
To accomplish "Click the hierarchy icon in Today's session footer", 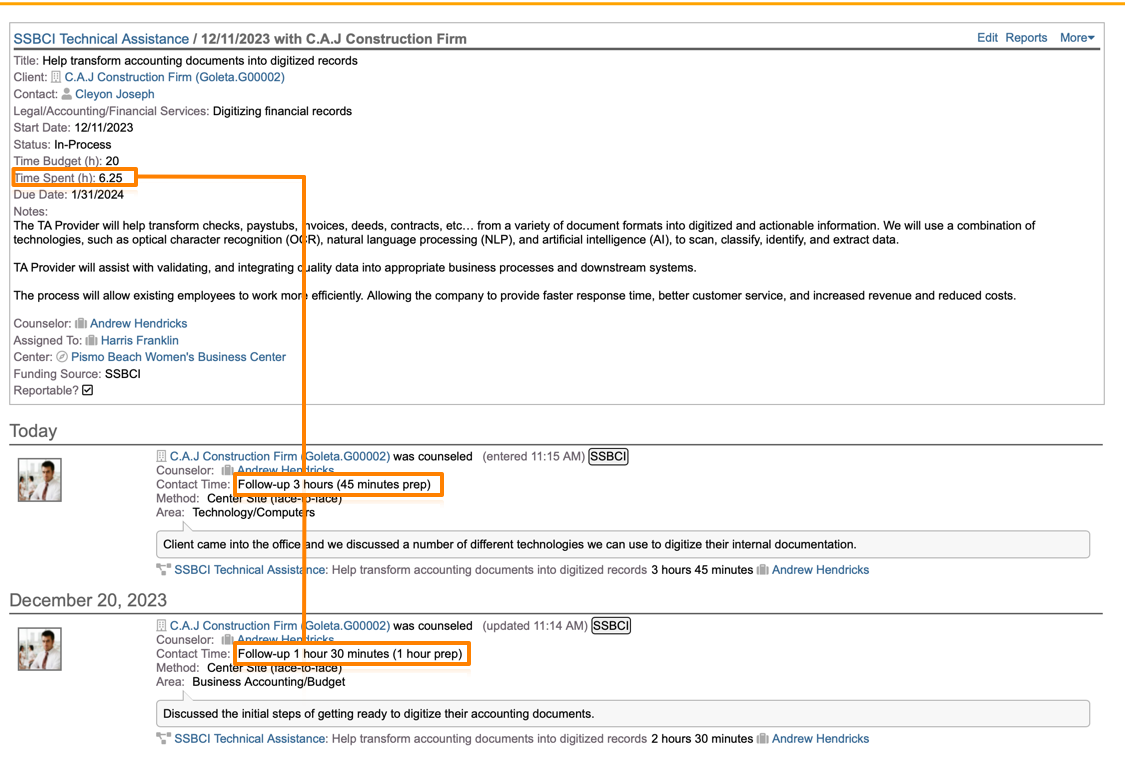I will pyautogui.click(x=164, y=570).
